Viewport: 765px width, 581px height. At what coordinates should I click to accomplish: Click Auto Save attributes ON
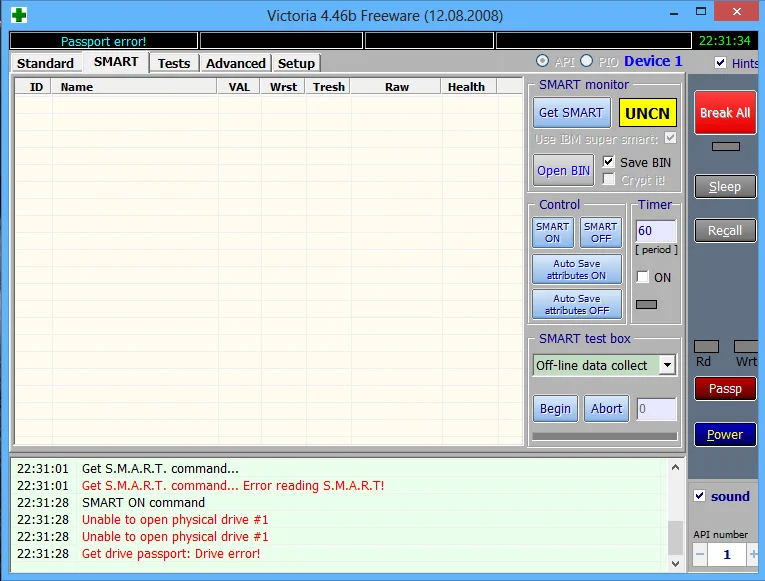click(x=577, y=269)
